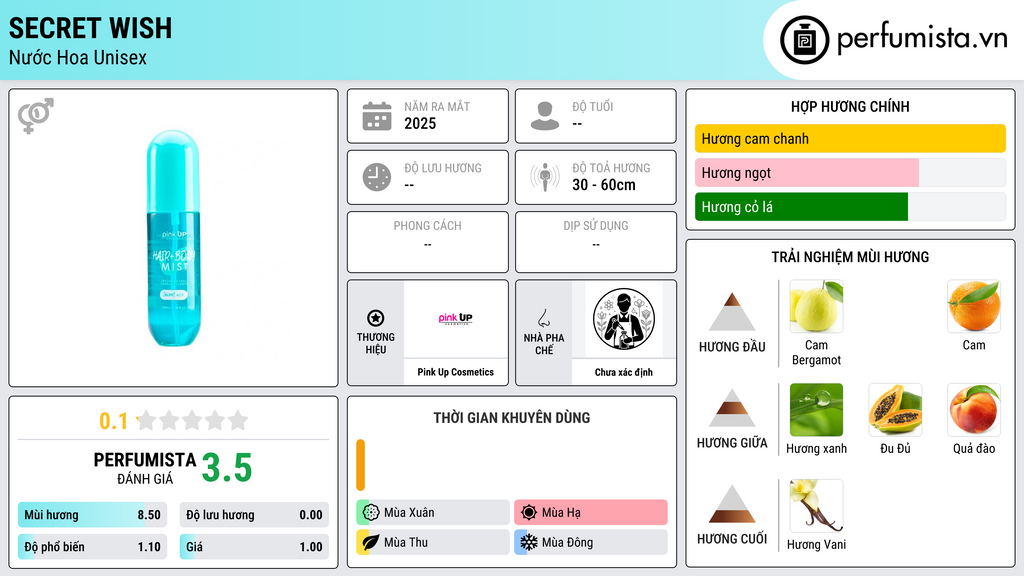Screen dimensions: 1024x576
Task: Click the Hương cỏ lá accord bar
Action: [850, 206]
